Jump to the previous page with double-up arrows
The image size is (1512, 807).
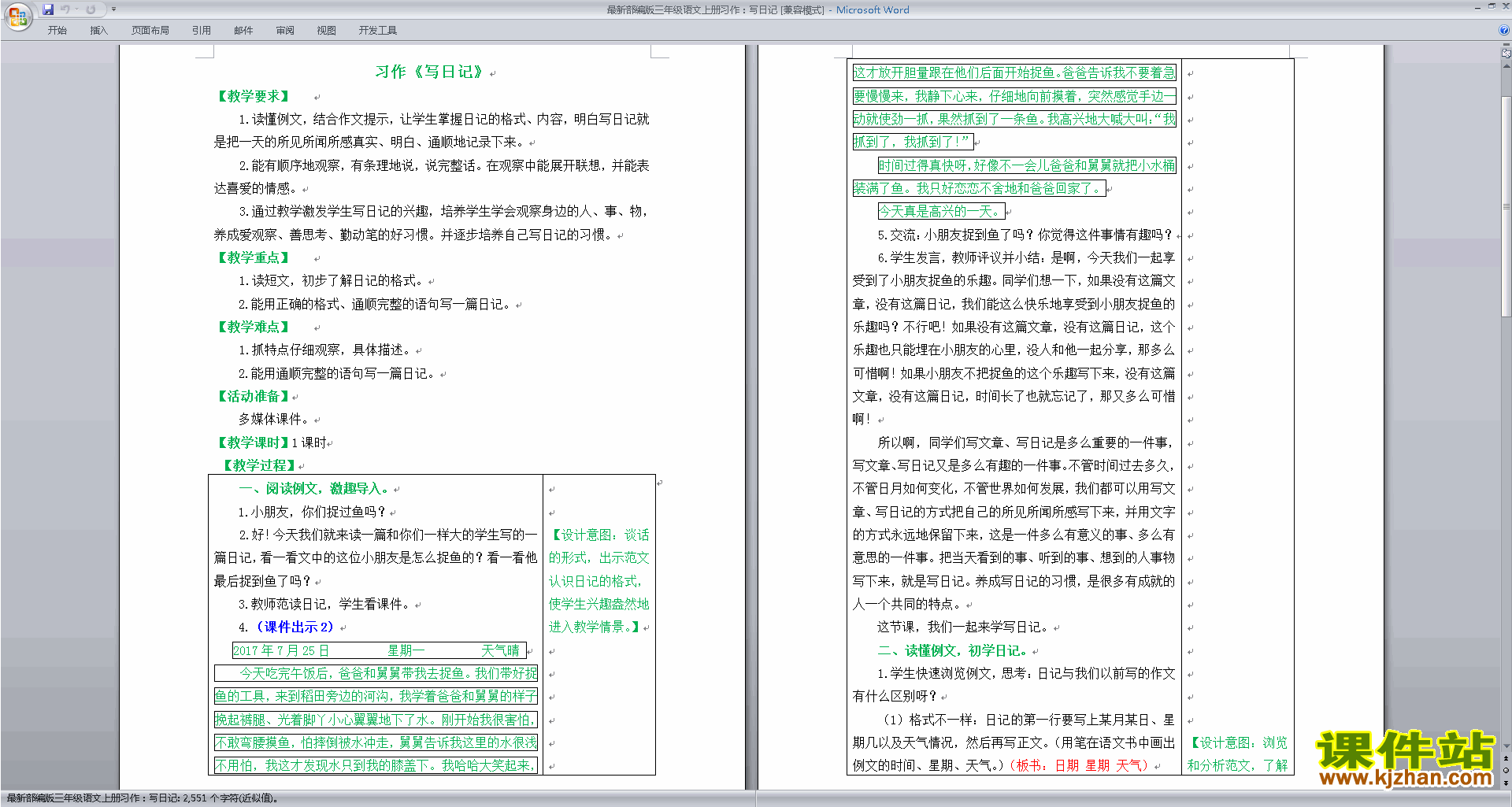coord(1506,759)
